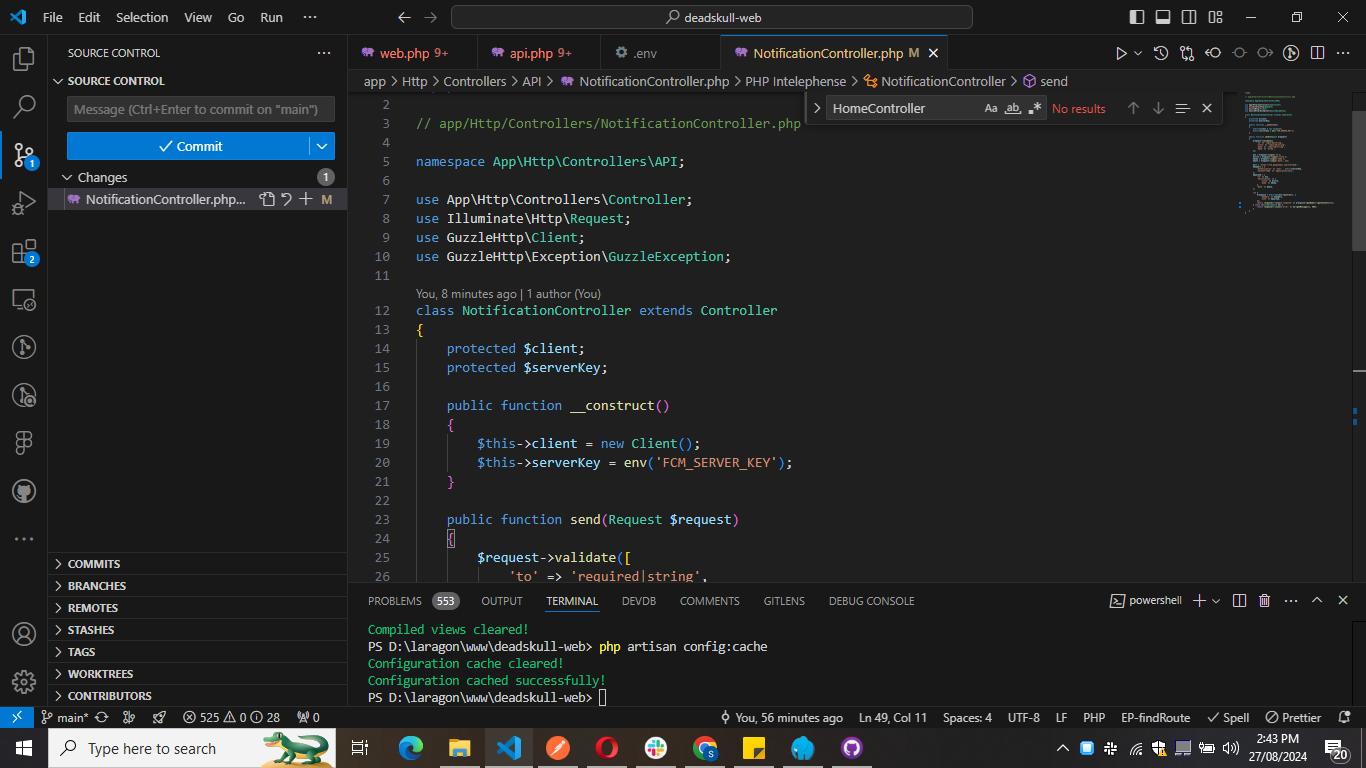Click the blue Commit button
The height and width of the screenshot is (768, 1366).
pos(188,146)
